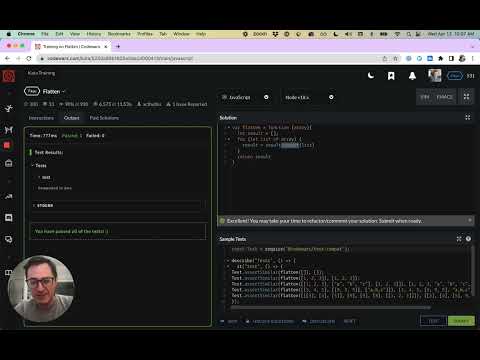Expand the Solution editor panel

point(468,117)
